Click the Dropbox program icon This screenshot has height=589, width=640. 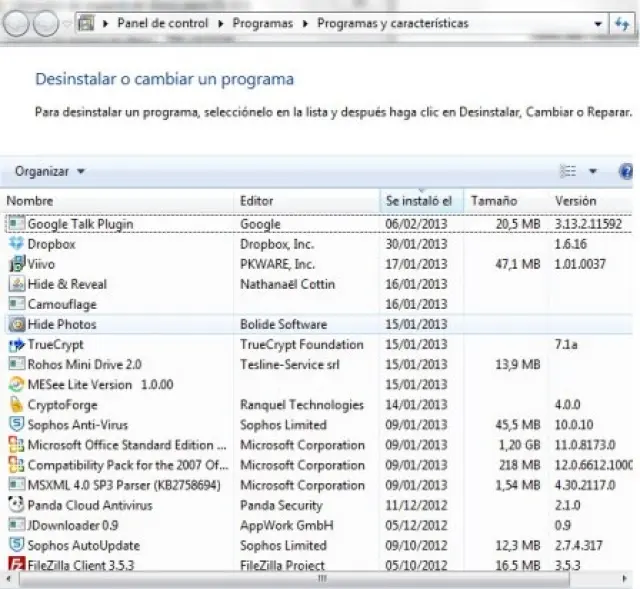(x=16, y=244)
